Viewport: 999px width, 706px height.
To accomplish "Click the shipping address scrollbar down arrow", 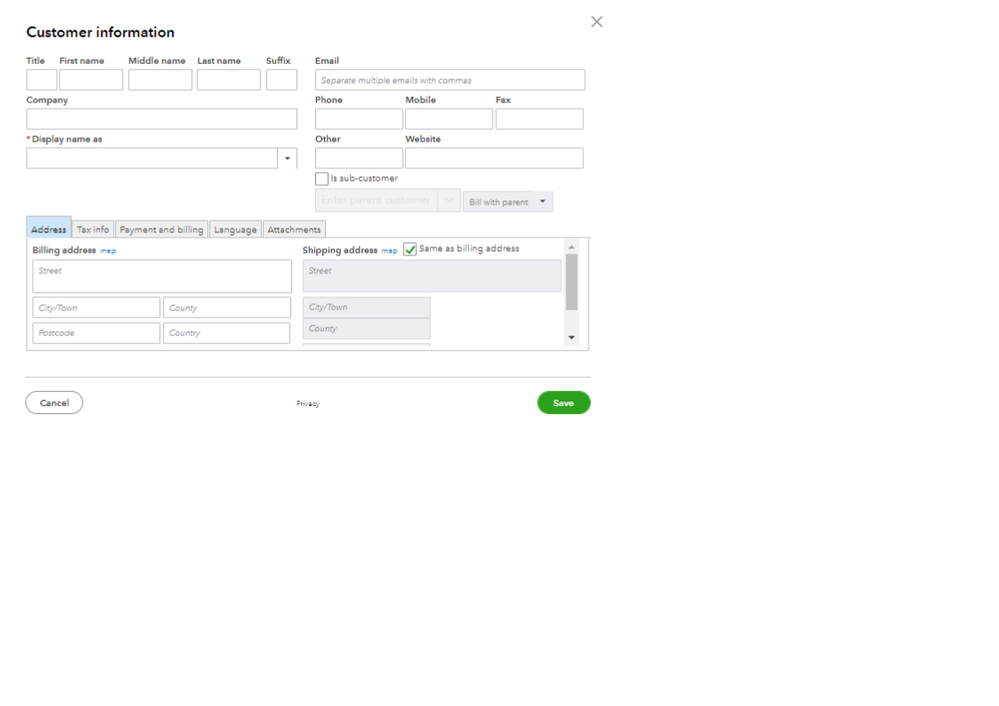I will pos(571,339).
